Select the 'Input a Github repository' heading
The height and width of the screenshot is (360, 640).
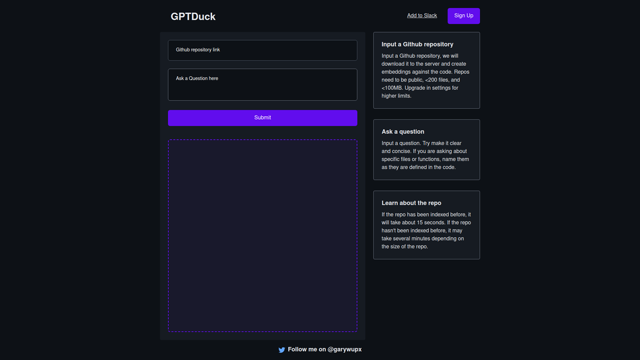pyautogui.click(x=417, y=44)
